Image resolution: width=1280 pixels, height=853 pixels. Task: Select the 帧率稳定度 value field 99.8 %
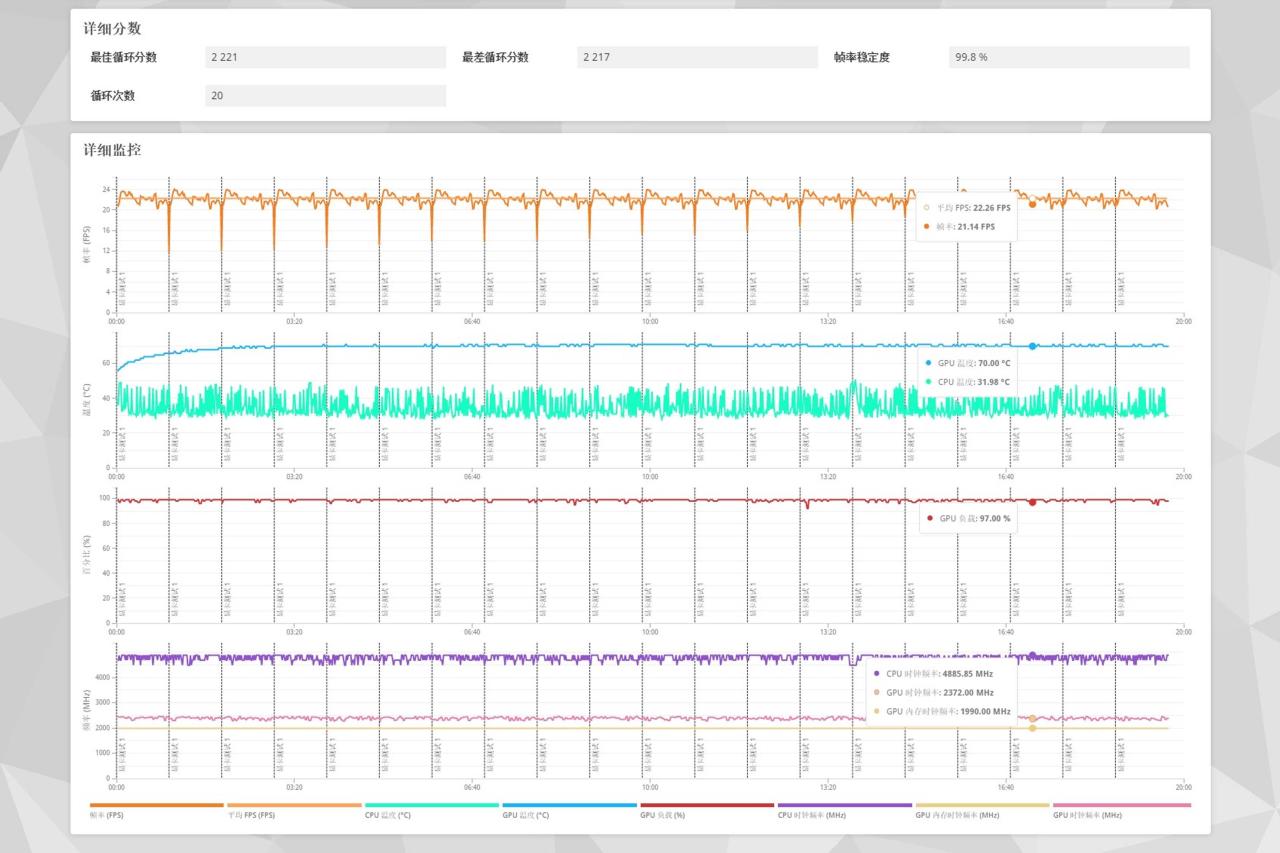1069,57
